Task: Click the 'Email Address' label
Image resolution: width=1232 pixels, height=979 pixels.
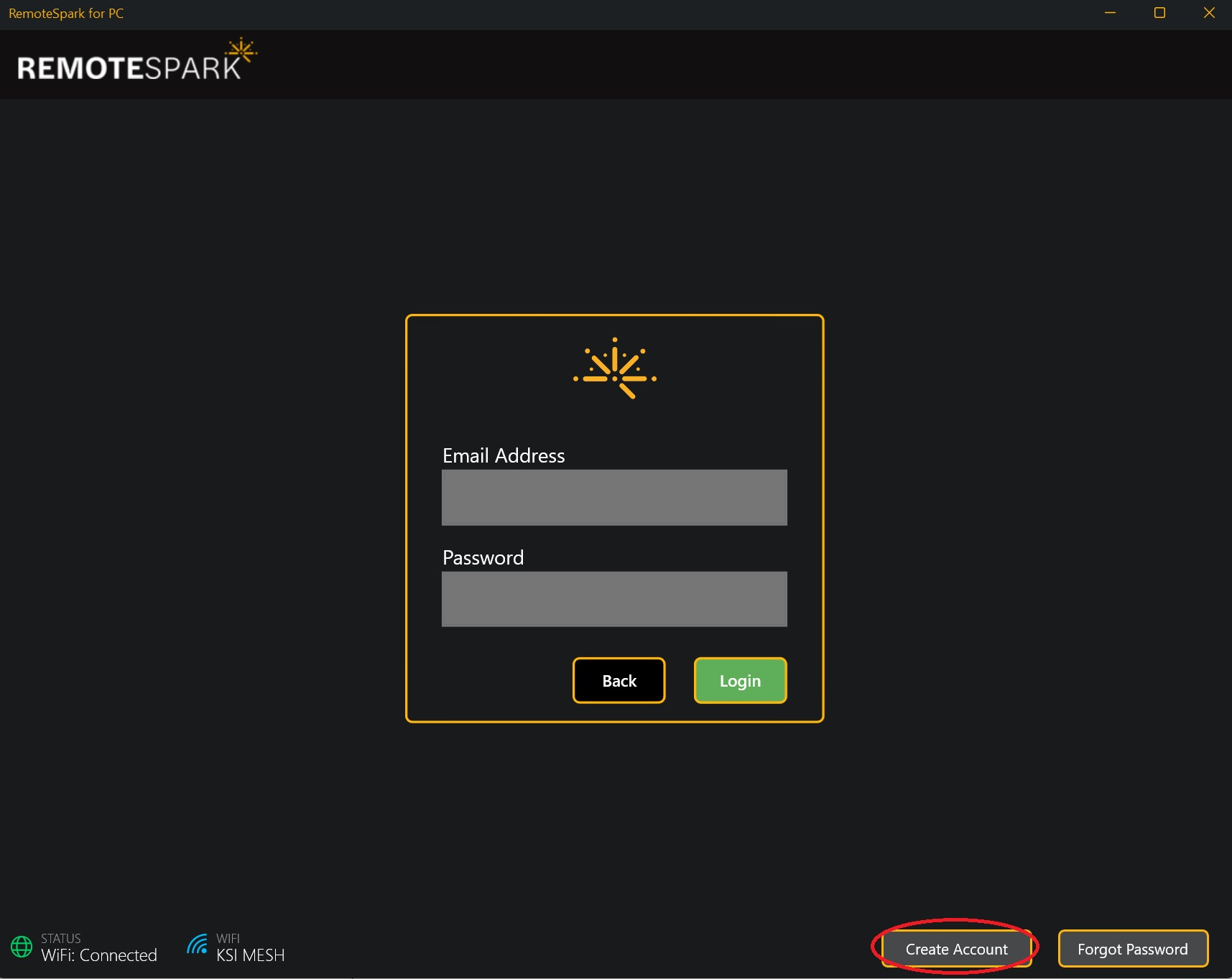Action: (504, 455)
